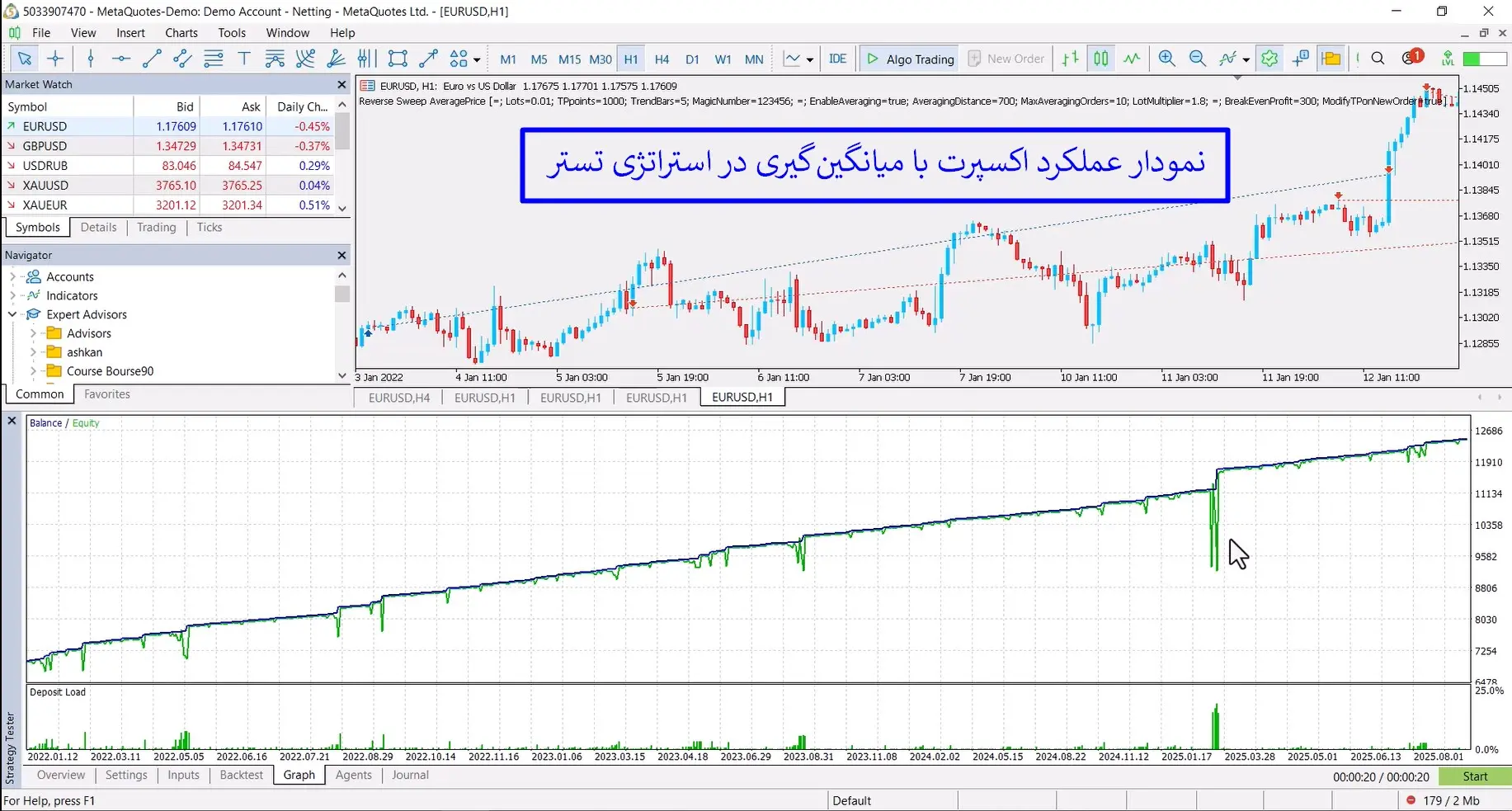Screen dimensions: 1512x811
Task: Open the chart search with magnifier icon
Action: tap(1378, 59)
